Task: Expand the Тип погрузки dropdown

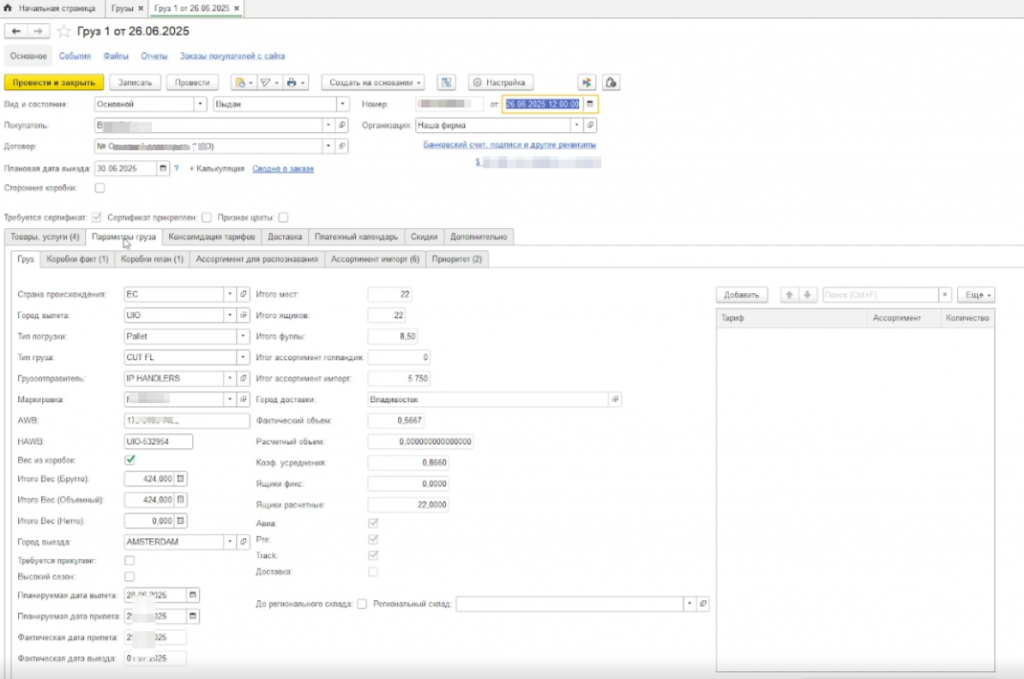Action: tap(243, 335)
